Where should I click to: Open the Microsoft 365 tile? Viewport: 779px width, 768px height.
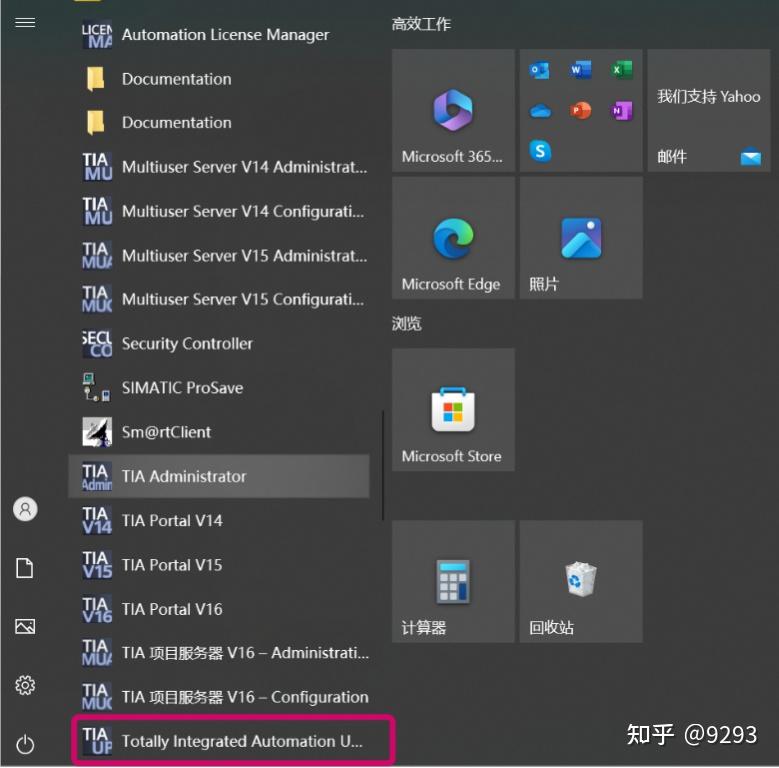point(453,110)
